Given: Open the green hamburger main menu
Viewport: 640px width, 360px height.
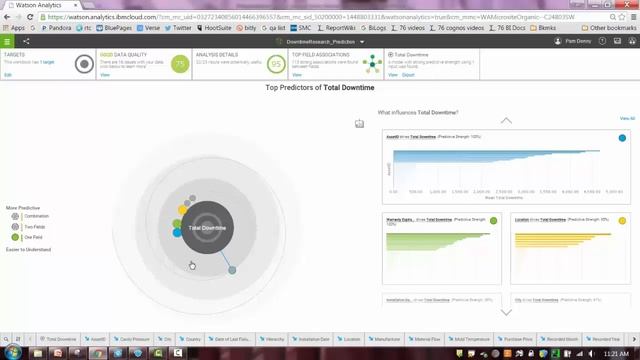Looking at the screenshot, I should [x=7, y=41].
